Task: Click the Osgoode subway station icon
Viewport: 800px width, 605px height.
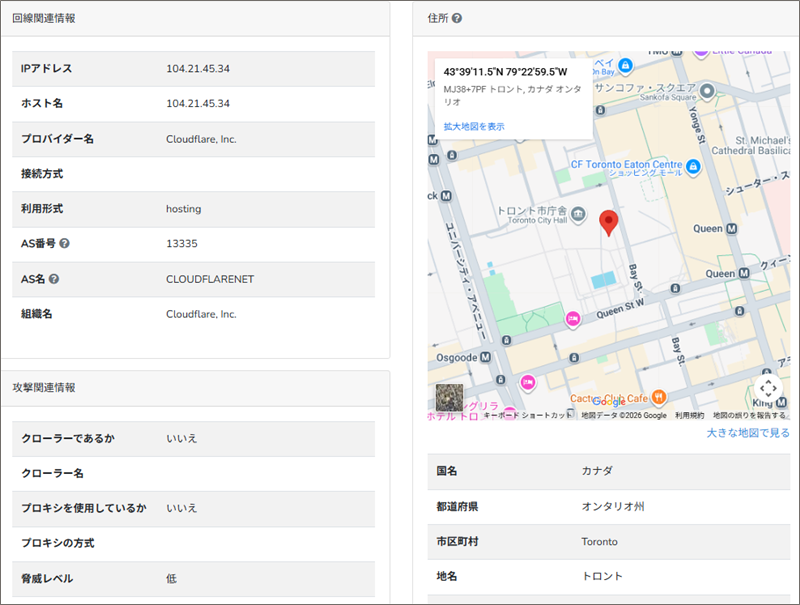Action: pyautogui.click(x=485, y=357)
